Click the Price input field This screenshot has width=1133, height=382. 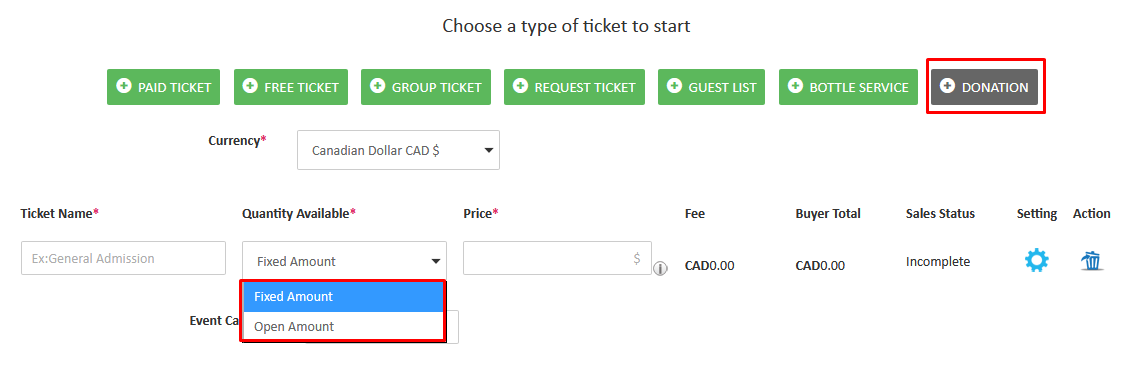coord(557,258)
